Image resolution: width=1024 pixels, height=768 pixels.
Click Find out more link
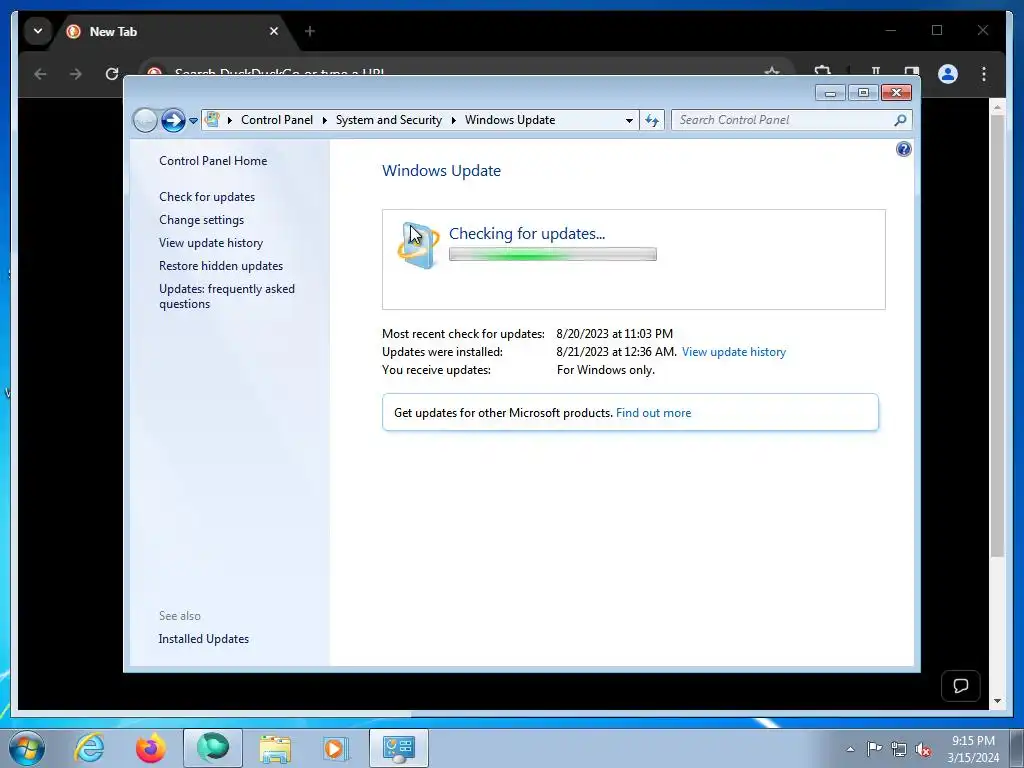point(653,413)
